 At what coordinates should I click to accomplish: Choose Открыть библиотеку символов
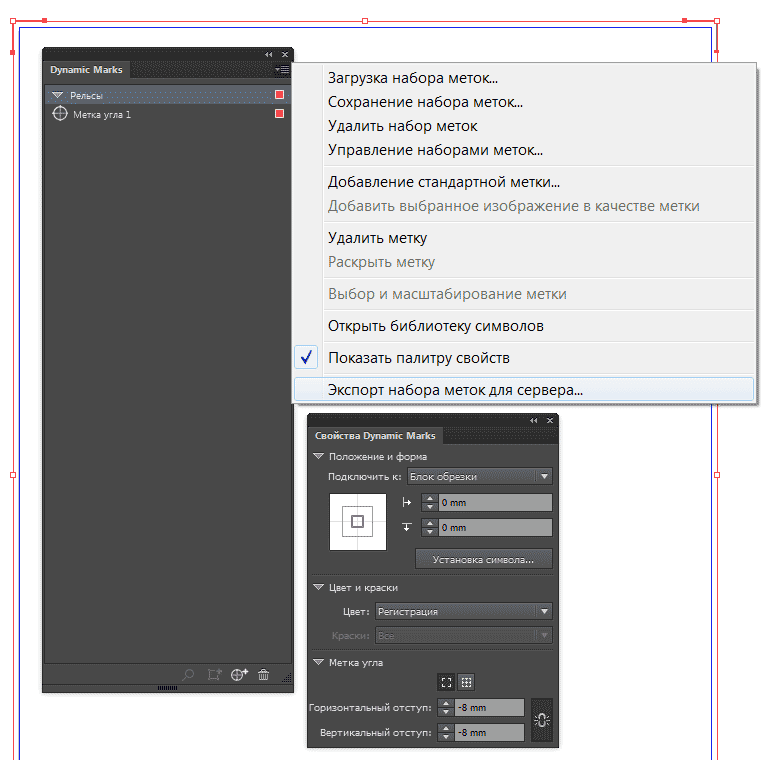(523, 326)
